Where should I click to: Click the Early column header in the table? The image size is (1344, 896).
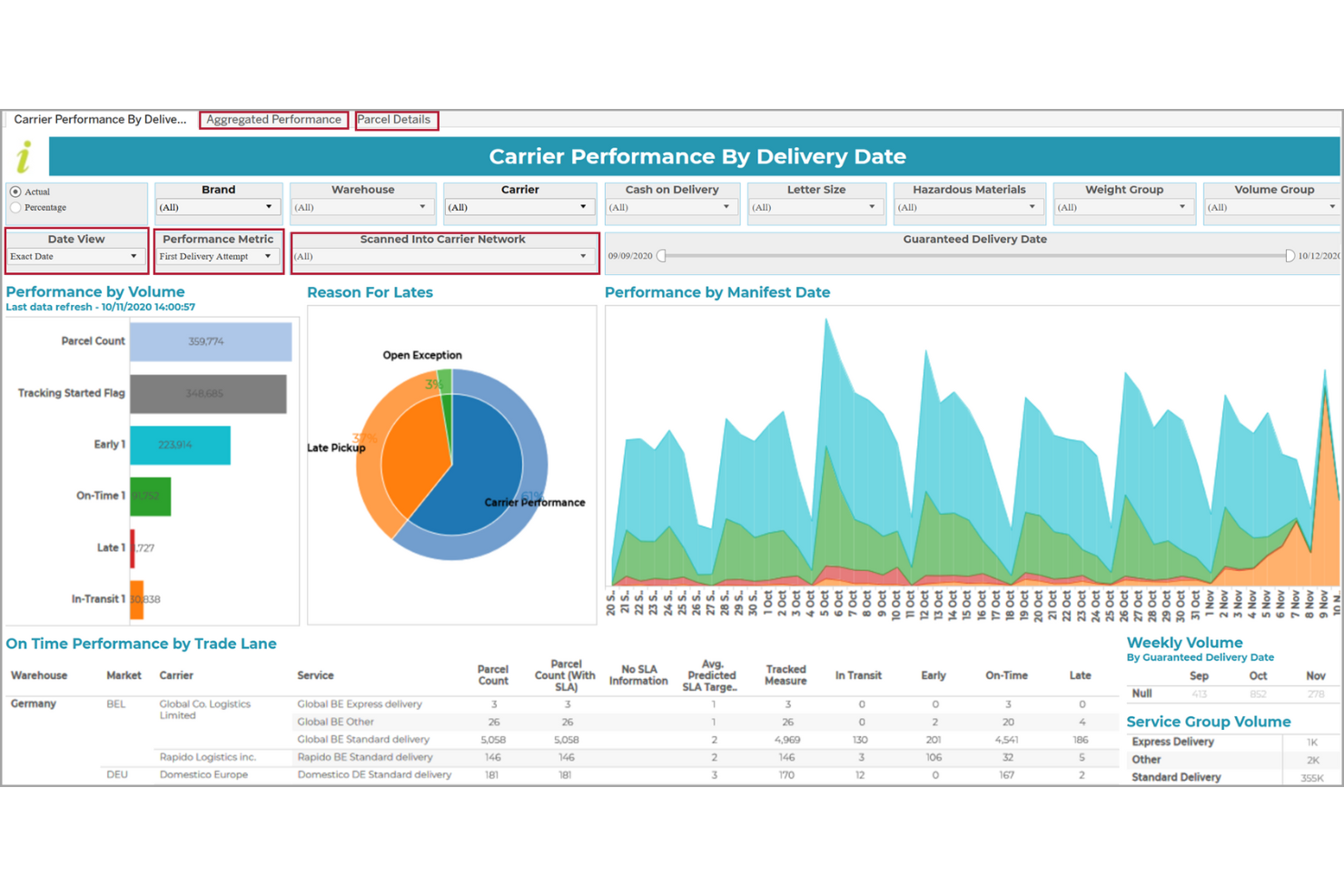pyautogui.click(x=934, y=676)
